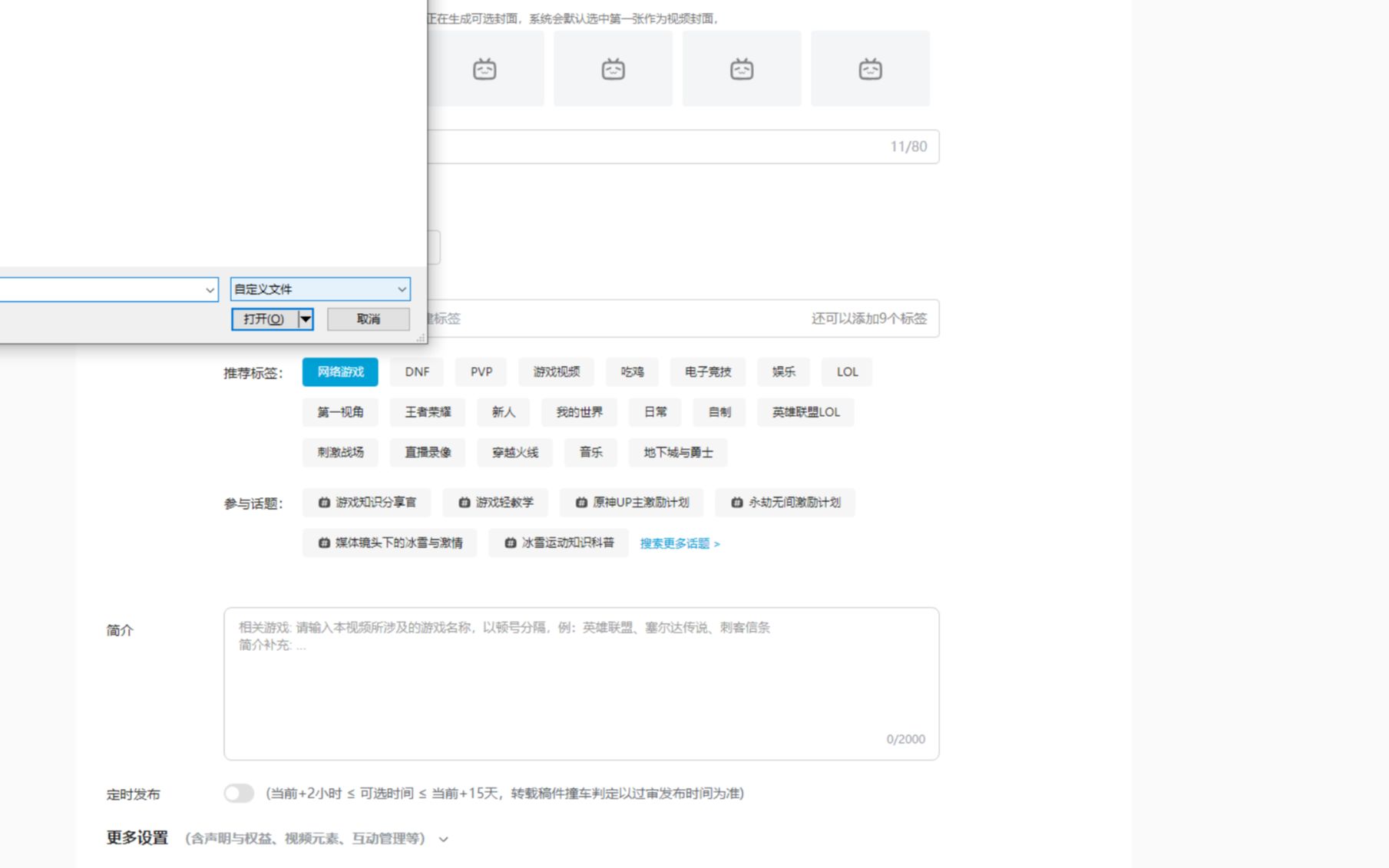Viewport: 1389px width, 868px height.
Task: Open the 自定义文件 file type dropdown
Action: [x=320, y=289]
